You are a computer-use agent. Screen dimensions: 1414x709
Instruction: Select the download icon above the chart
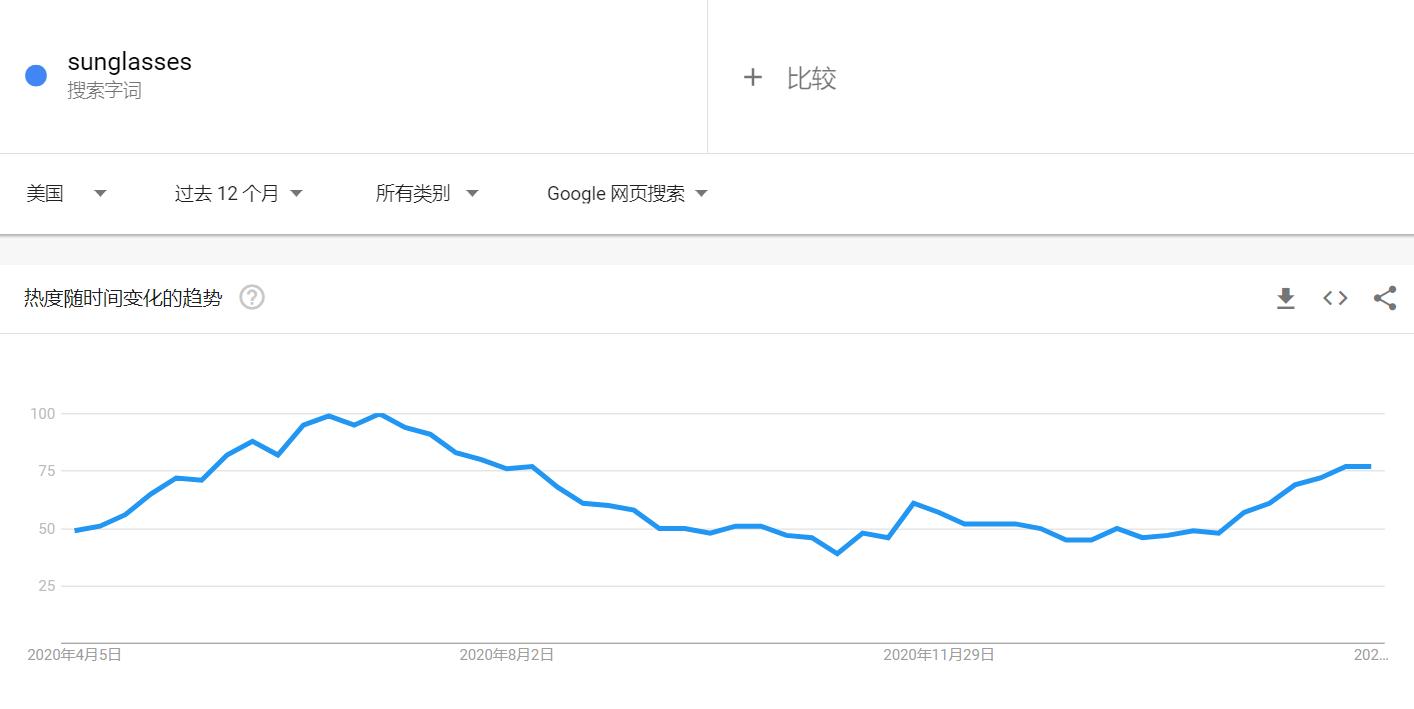coord(1285,297)
